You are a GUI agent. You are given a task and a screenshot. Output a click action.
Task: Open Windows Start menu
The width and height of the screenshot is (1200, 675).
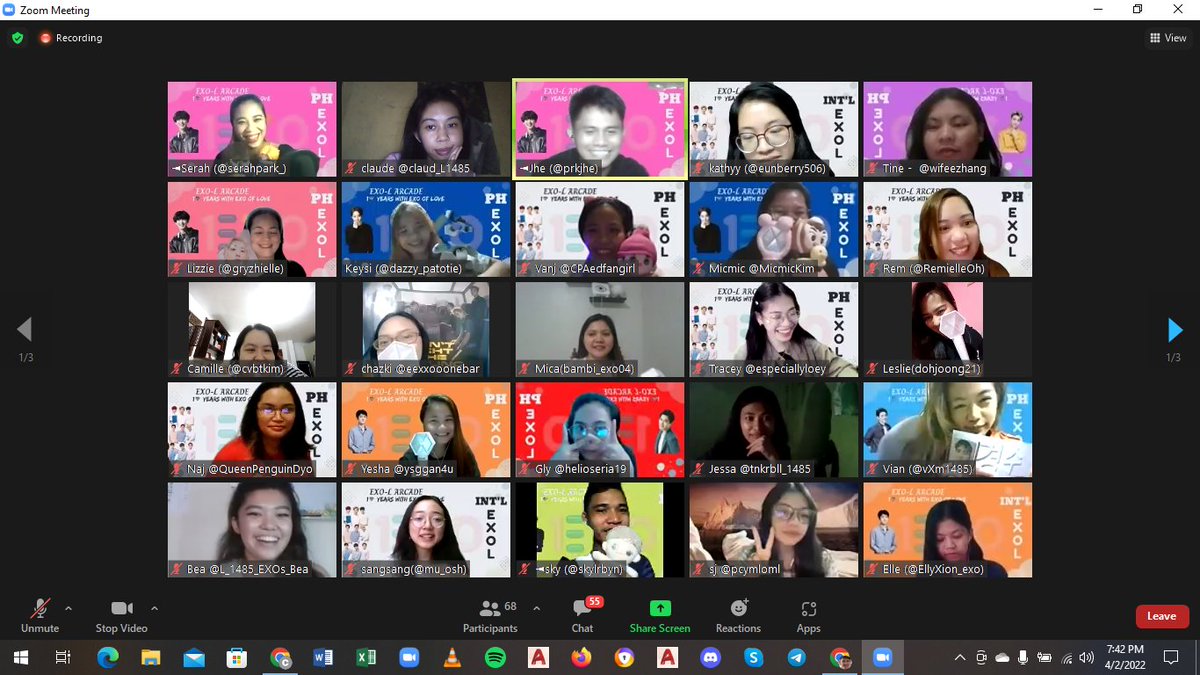[20, 658]
